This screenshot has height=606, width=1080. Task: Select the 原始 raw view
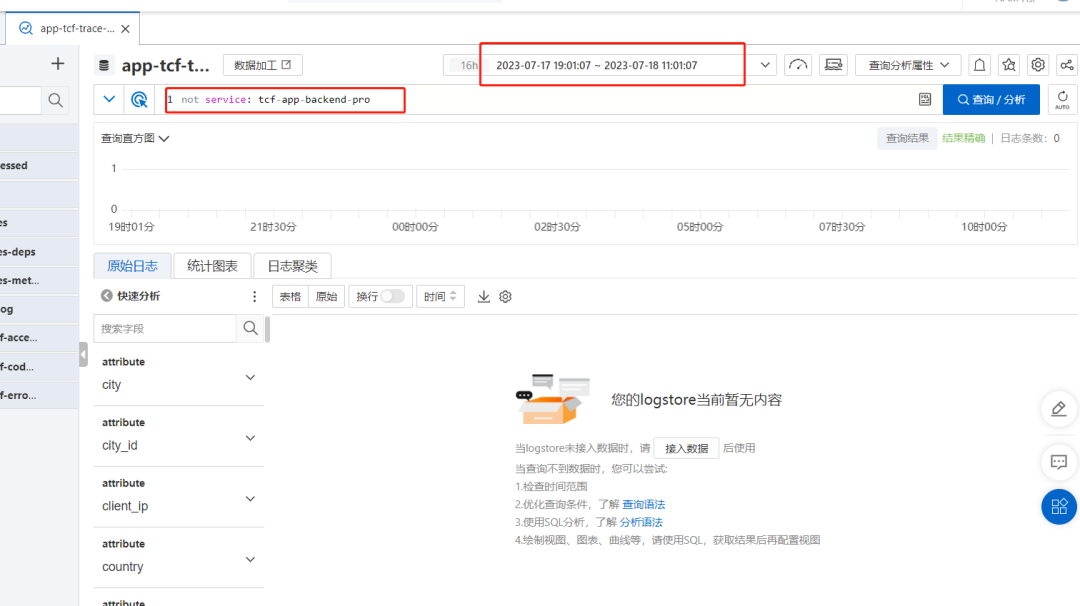click(326, 297)
